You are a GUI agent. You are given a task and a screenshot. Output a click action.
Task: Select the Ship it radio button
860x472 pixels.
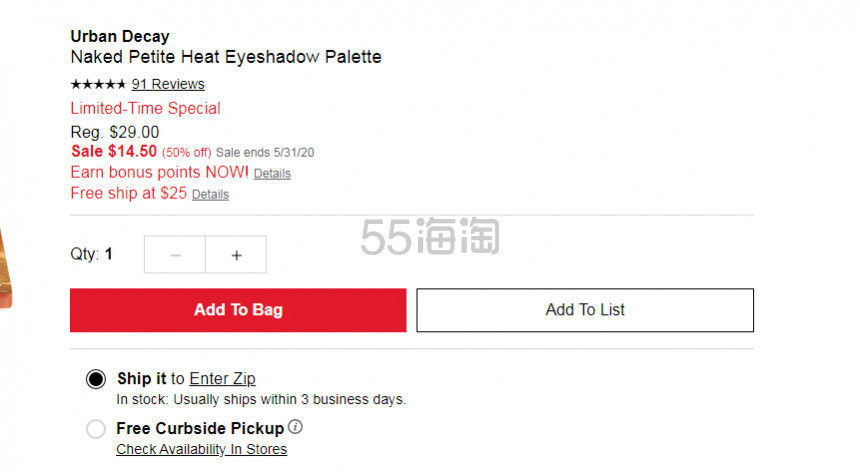click(x=96, y=379)
